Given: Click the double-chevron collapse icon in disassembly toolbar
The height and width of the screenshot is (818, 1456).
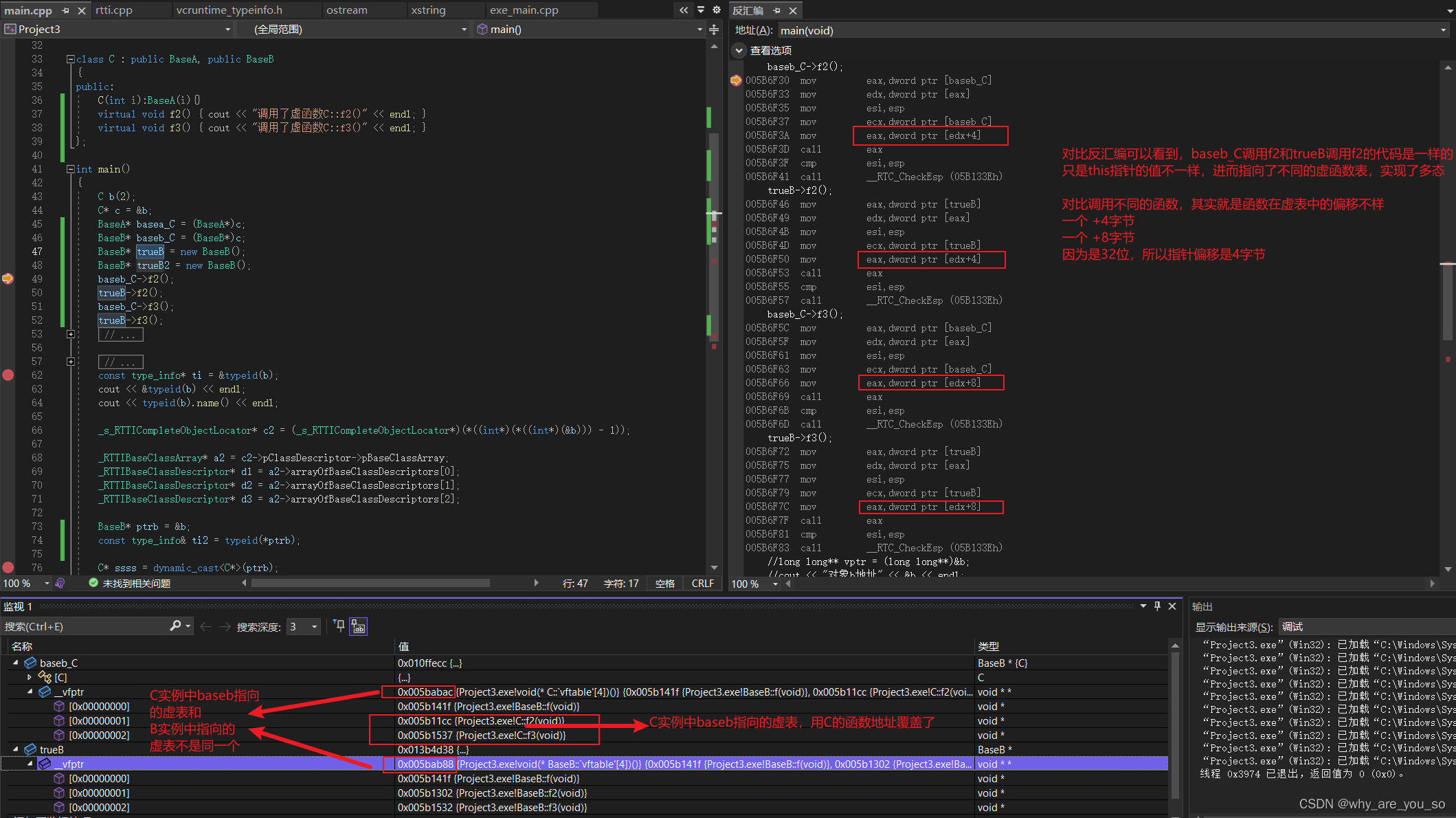Looking at the screenshot, I should point(683,10).
